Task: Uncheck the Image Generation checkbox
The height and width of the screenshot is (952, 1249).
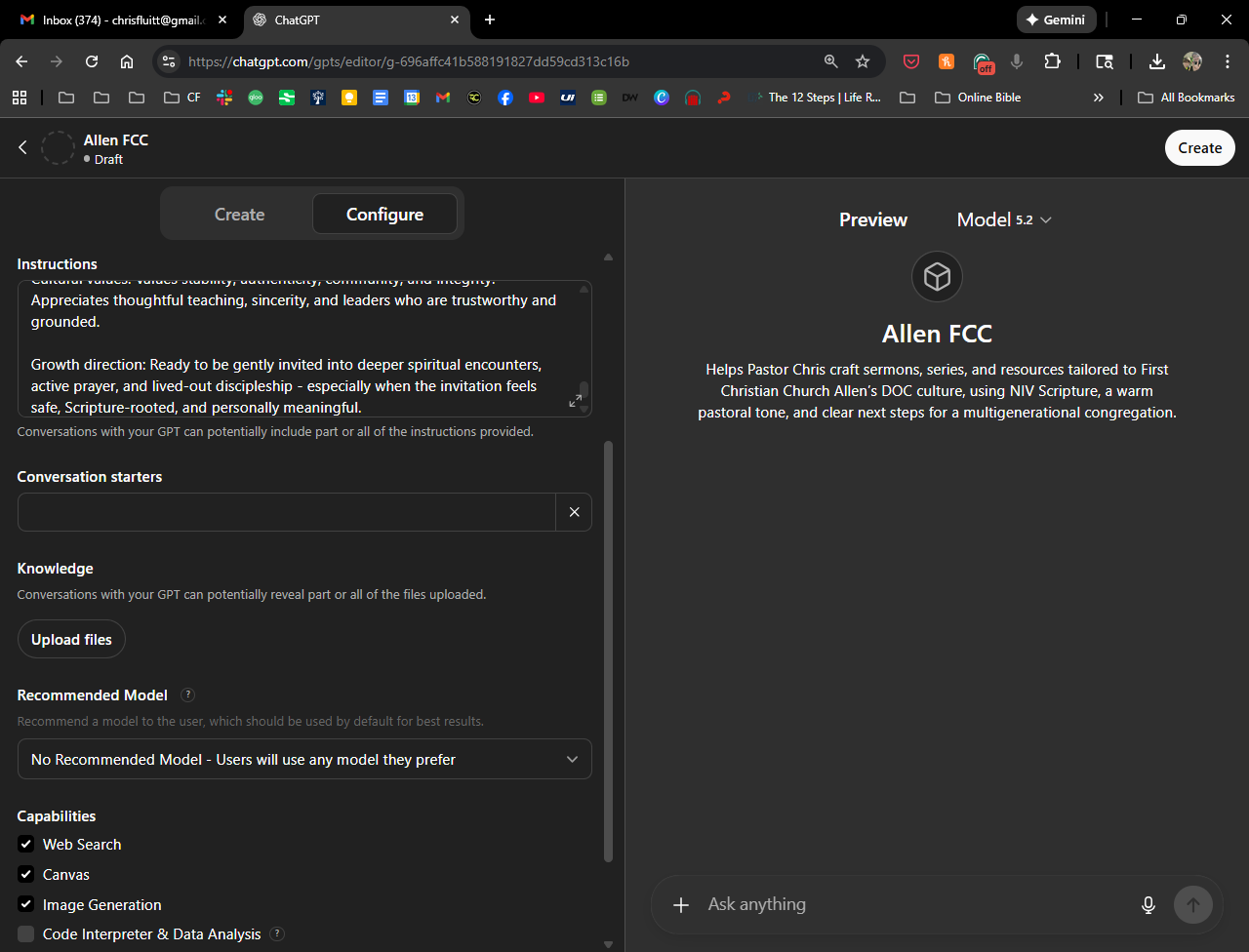Action: [x=26, y=905]
